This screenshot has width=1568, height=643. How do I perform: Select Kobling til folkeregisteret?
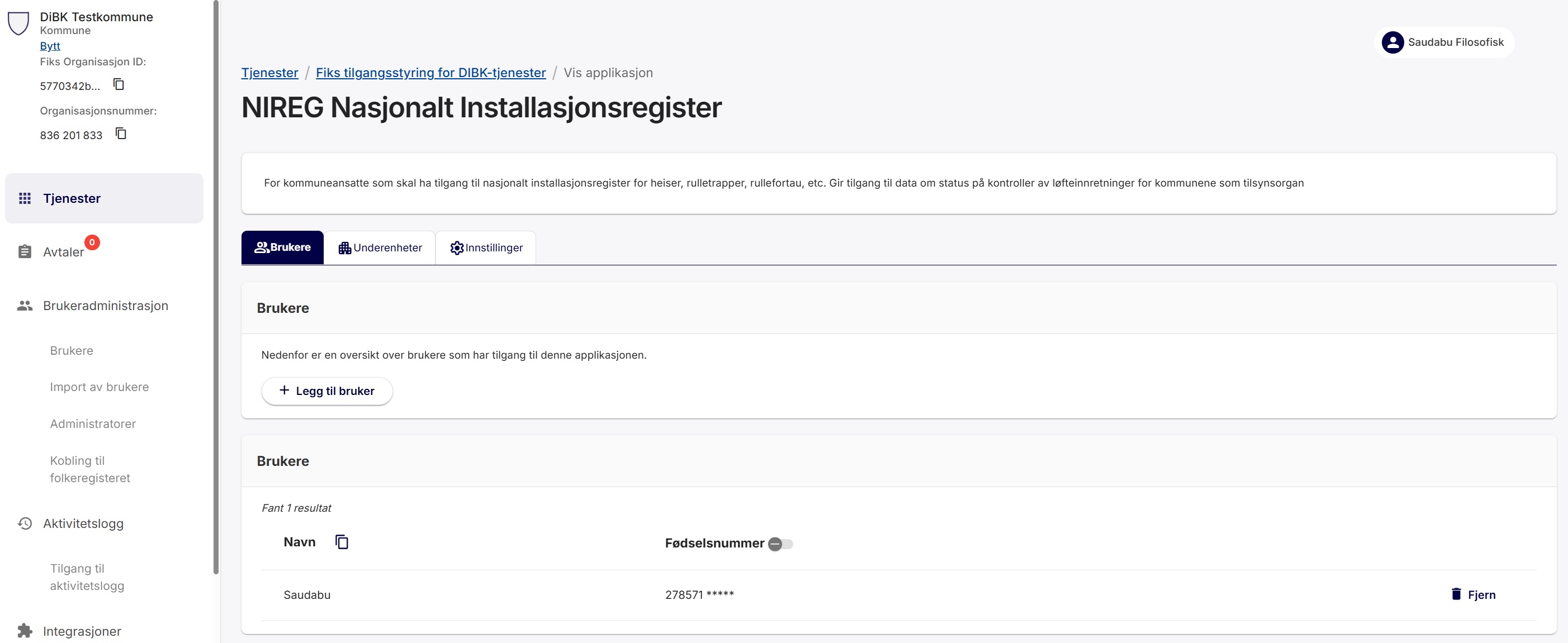pos(90,469)
